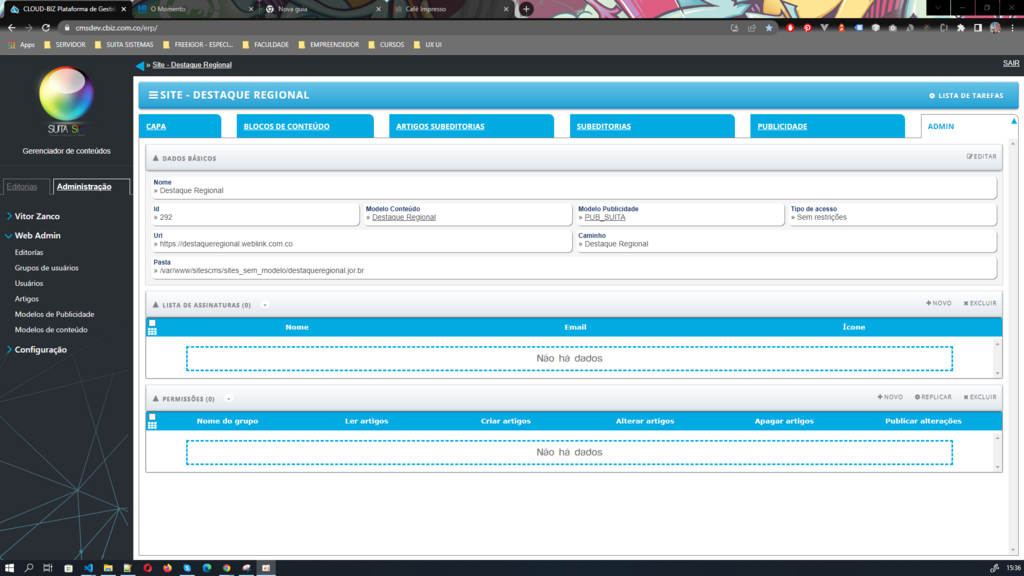Reload the page with refresh icon
The height and width of the screenshot is (576, 1024).
(46, 28)
